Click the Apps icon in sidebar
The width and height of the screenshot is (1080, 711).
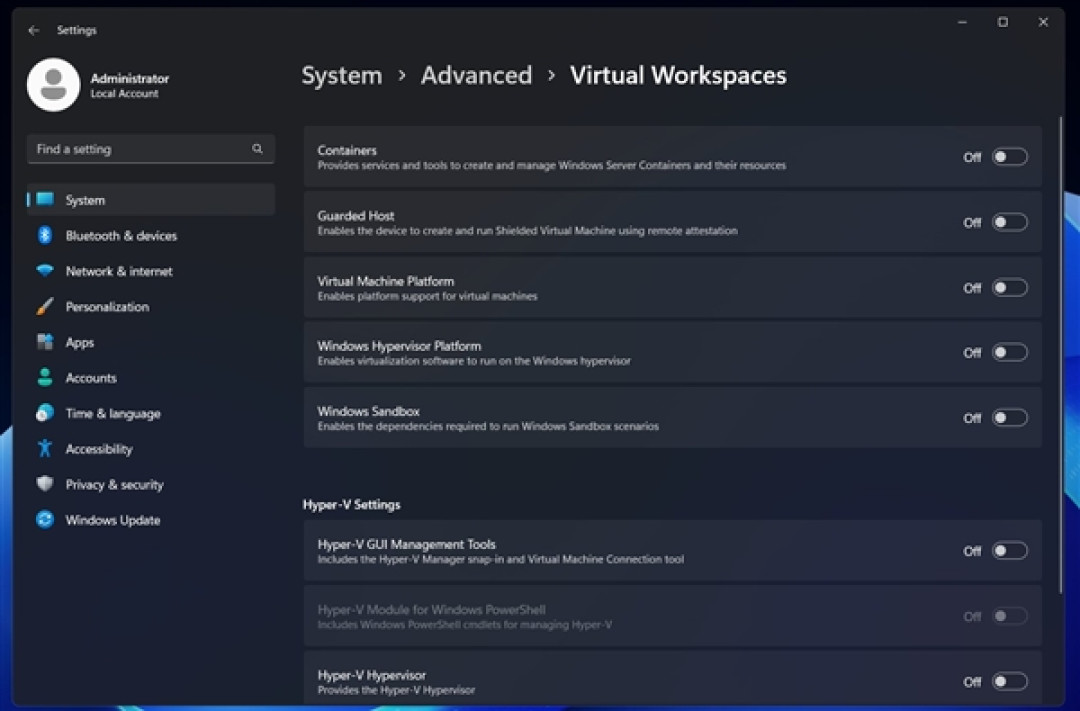coord(45,342)
